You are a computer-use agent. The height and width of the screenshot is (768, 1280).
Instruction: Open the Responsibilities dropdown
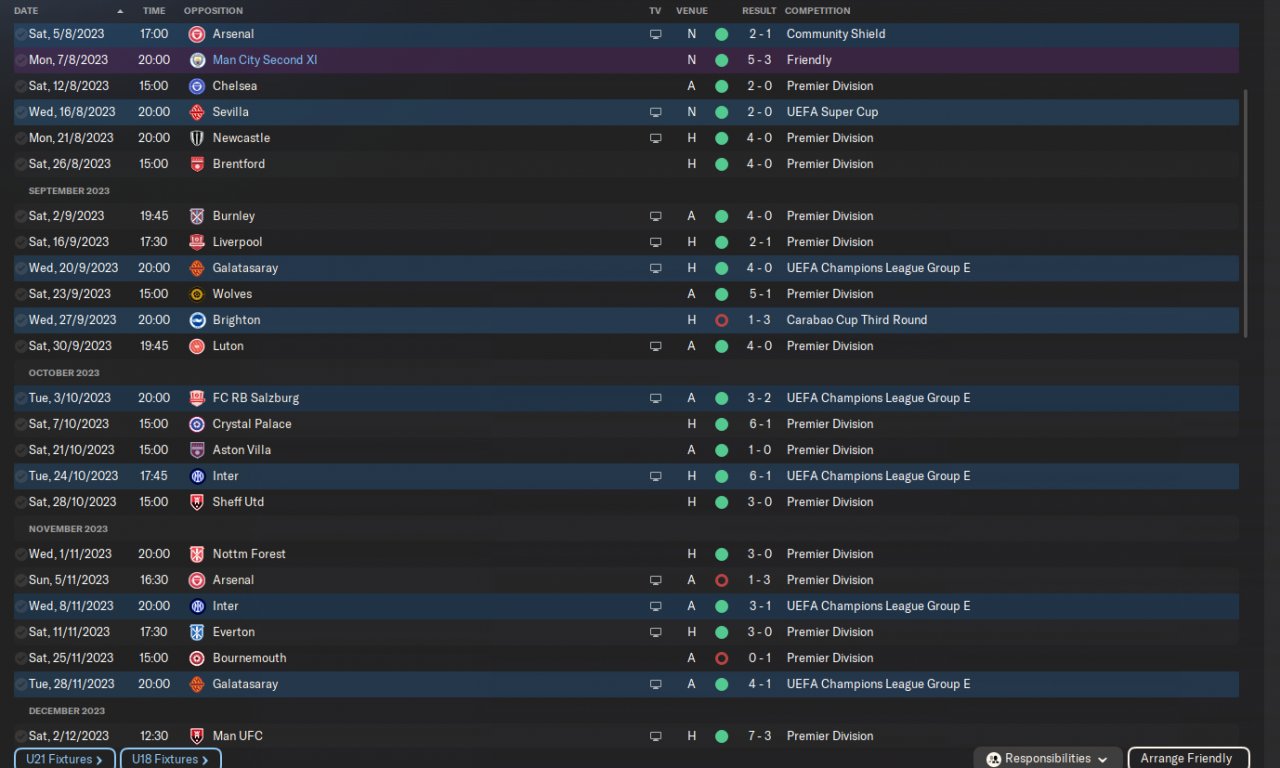click(x=1048, y=759)
